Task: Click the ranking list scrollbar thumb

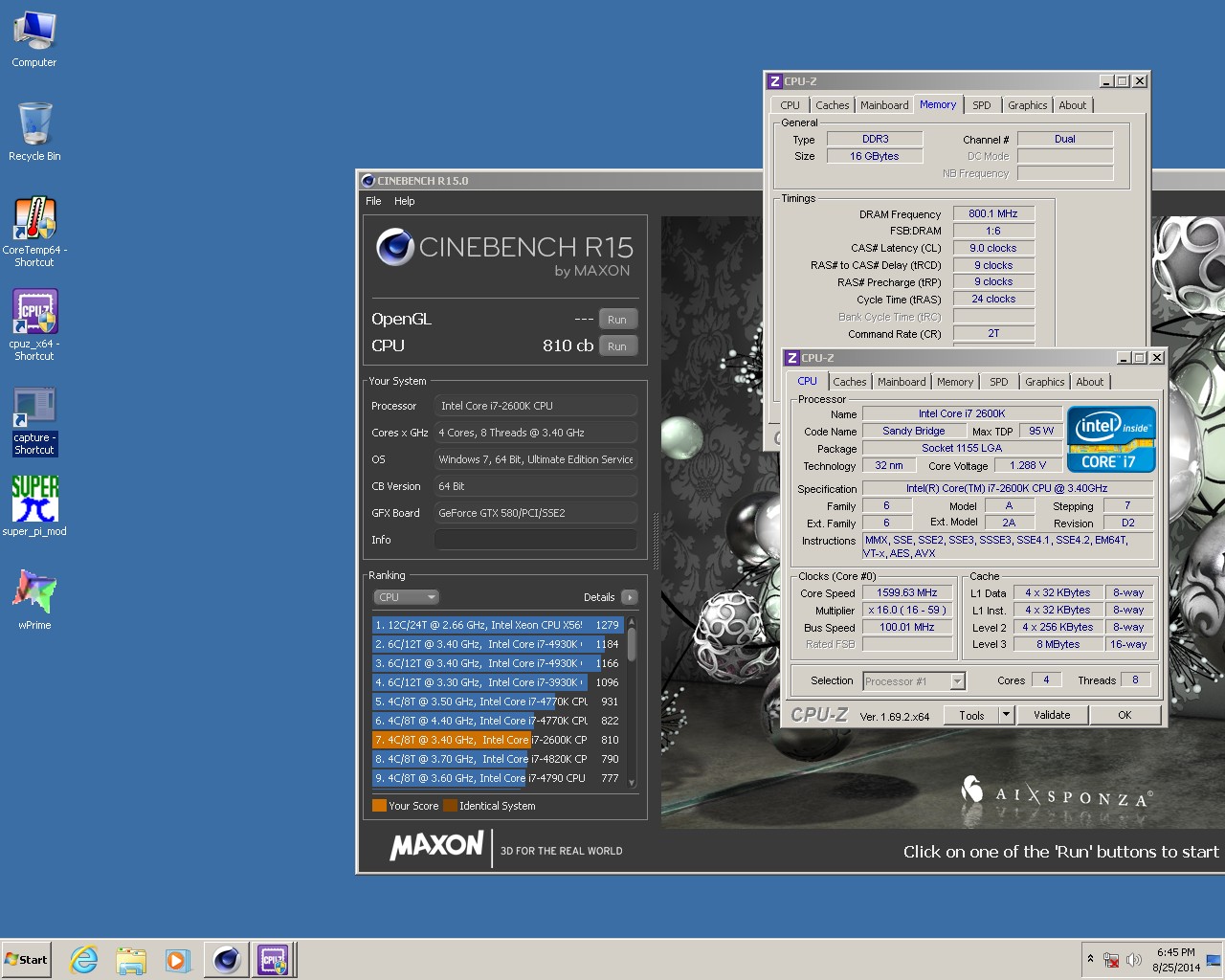Action: 632,643
